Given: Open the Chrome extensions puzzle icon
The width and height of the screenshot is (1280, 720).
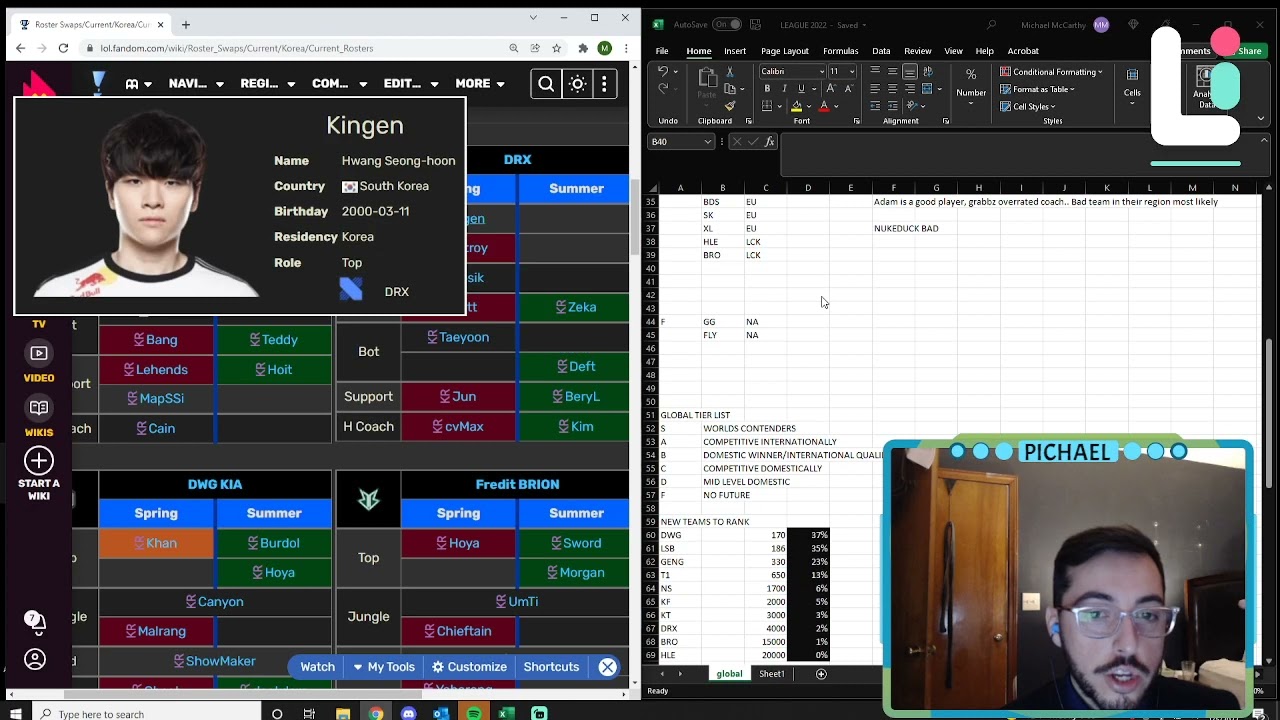Looking at the screenshot, I should (583, 48).
